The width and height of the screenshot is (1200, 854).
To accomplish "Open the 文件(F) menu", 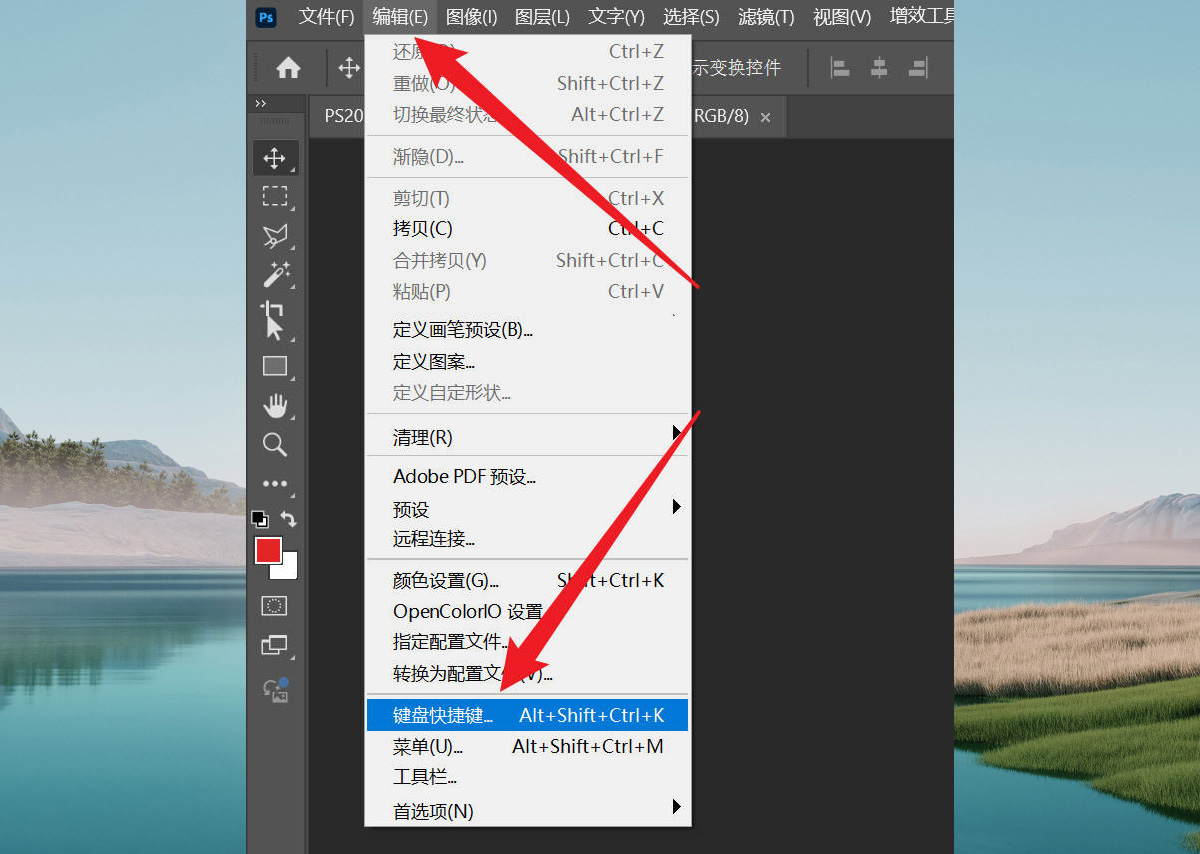I will pyautogui.click(x=327, y=17).
